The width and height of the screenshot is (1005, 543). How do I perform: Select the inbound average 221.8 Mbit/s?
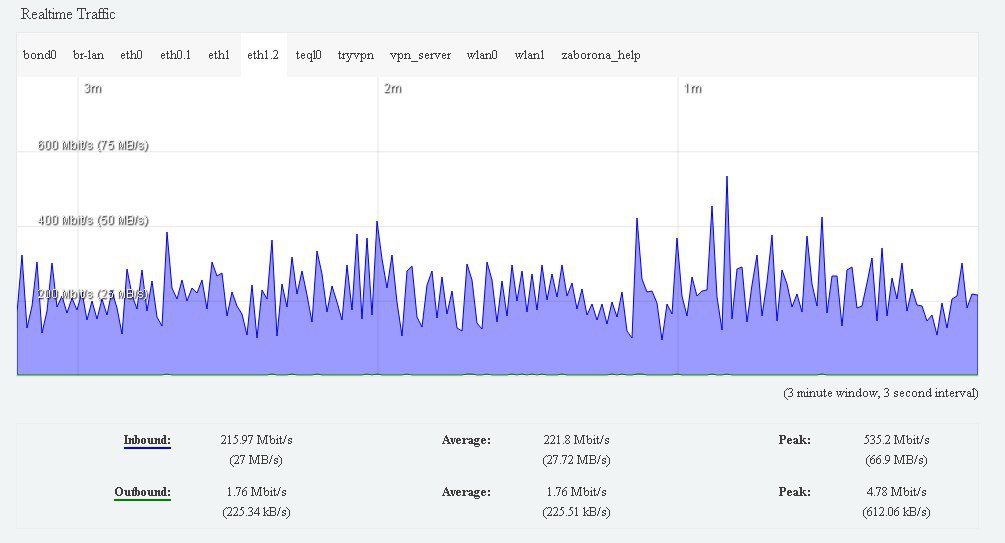point(576,440)
